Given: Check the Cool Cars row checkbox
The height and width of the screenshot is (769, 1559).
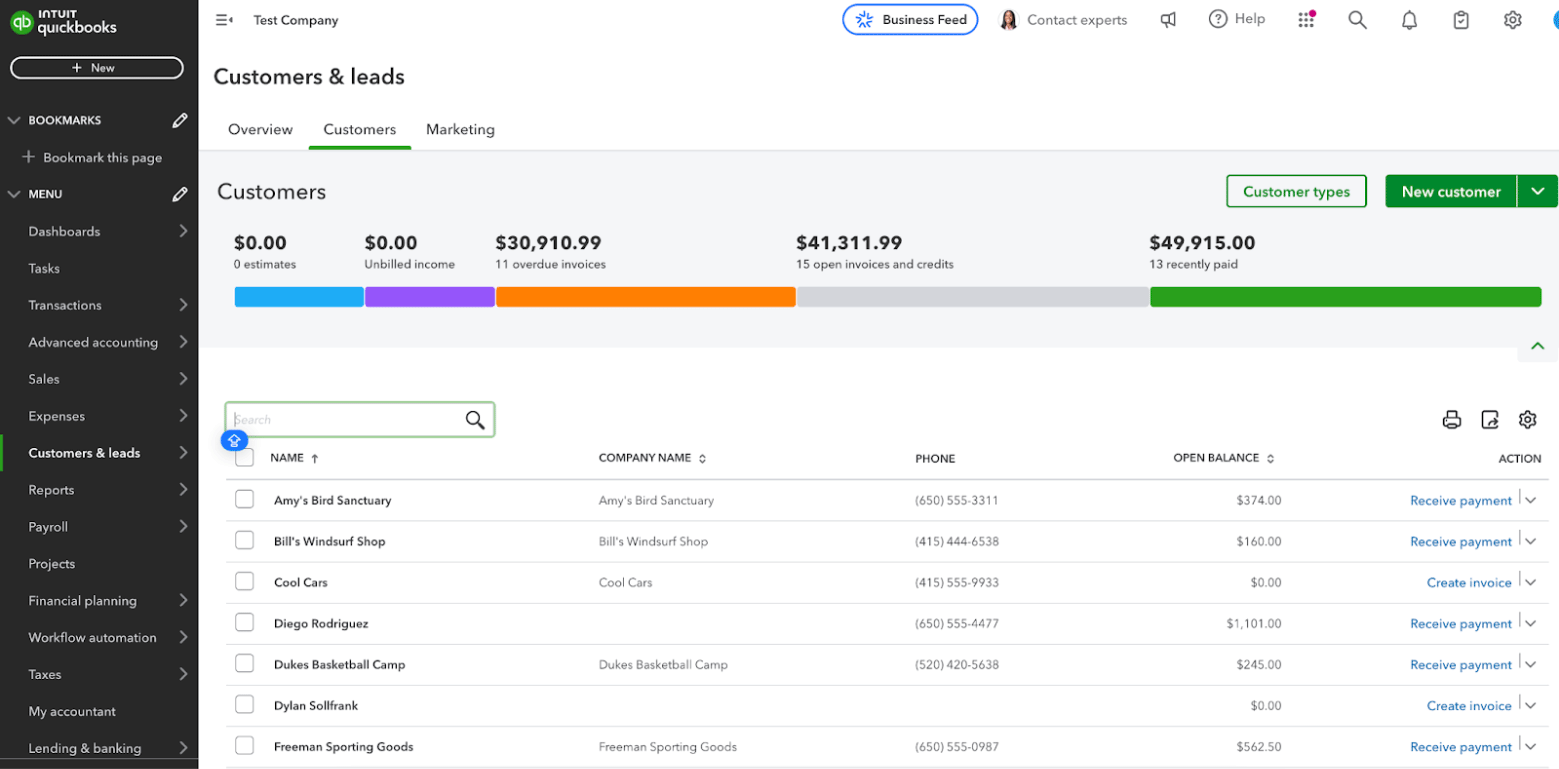Looking at the screenshot, I should (245, 581).
